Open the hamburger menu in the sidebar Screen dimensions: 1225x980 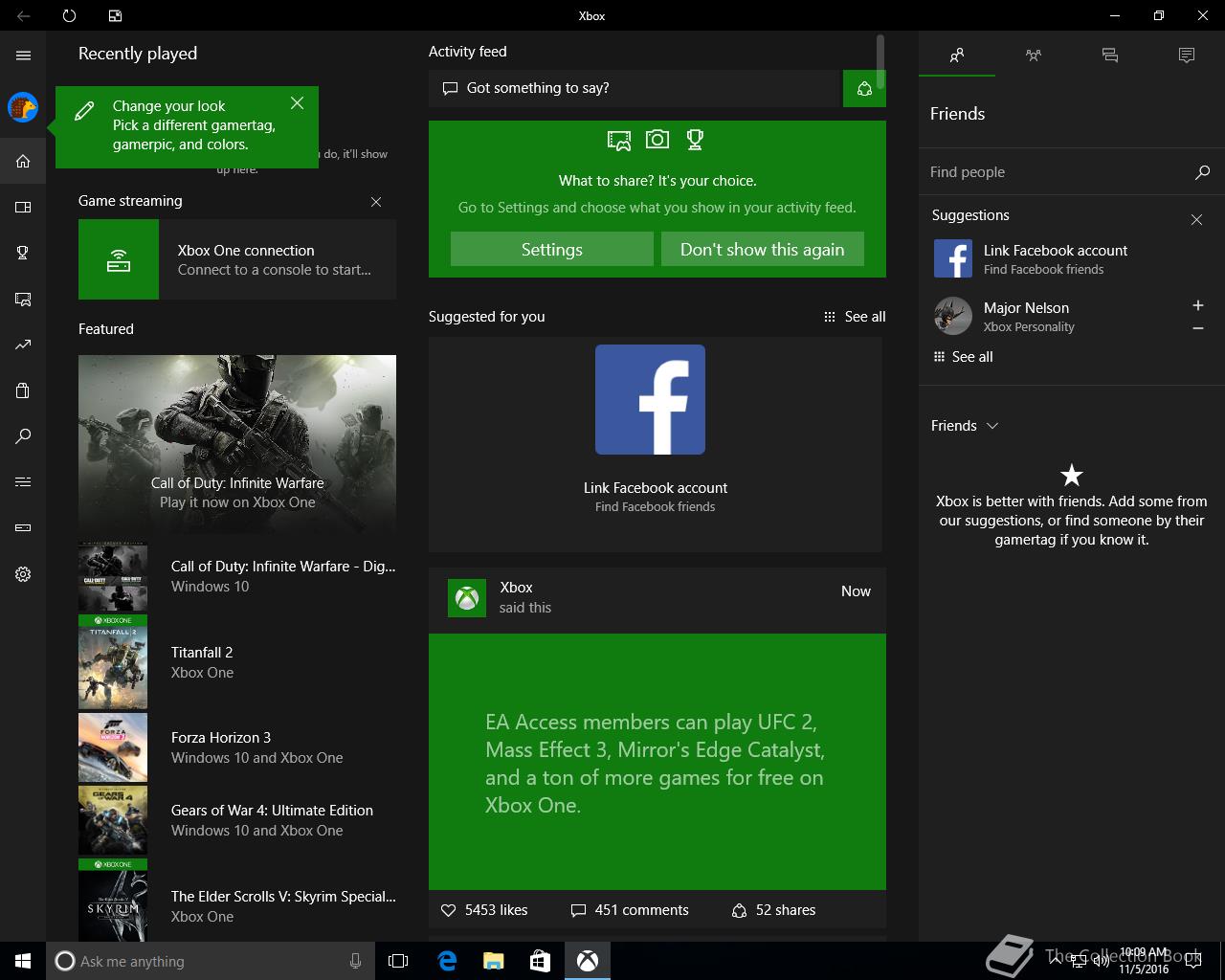pos(23,56)
